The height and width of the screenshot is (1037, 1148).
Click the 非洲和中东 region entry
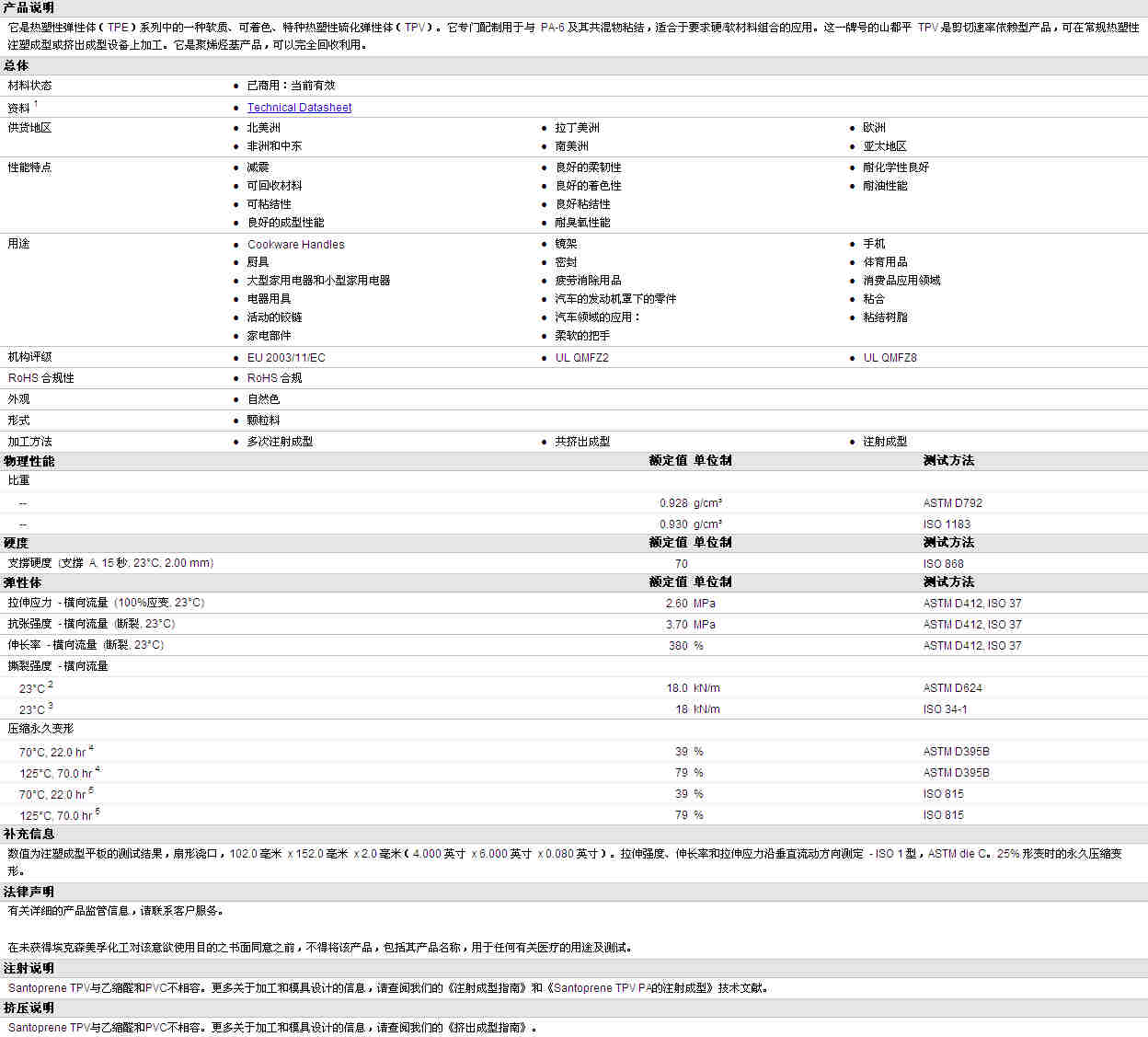[x=275, y=146]
